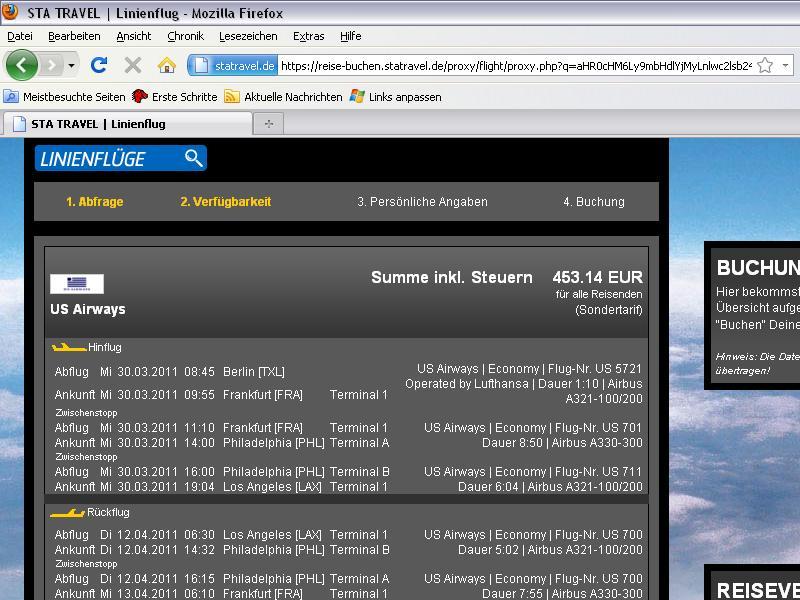This screenshot has height=600, width=800.
Task: Go to step 2. Verfügbarkeit
Action: 226,202
